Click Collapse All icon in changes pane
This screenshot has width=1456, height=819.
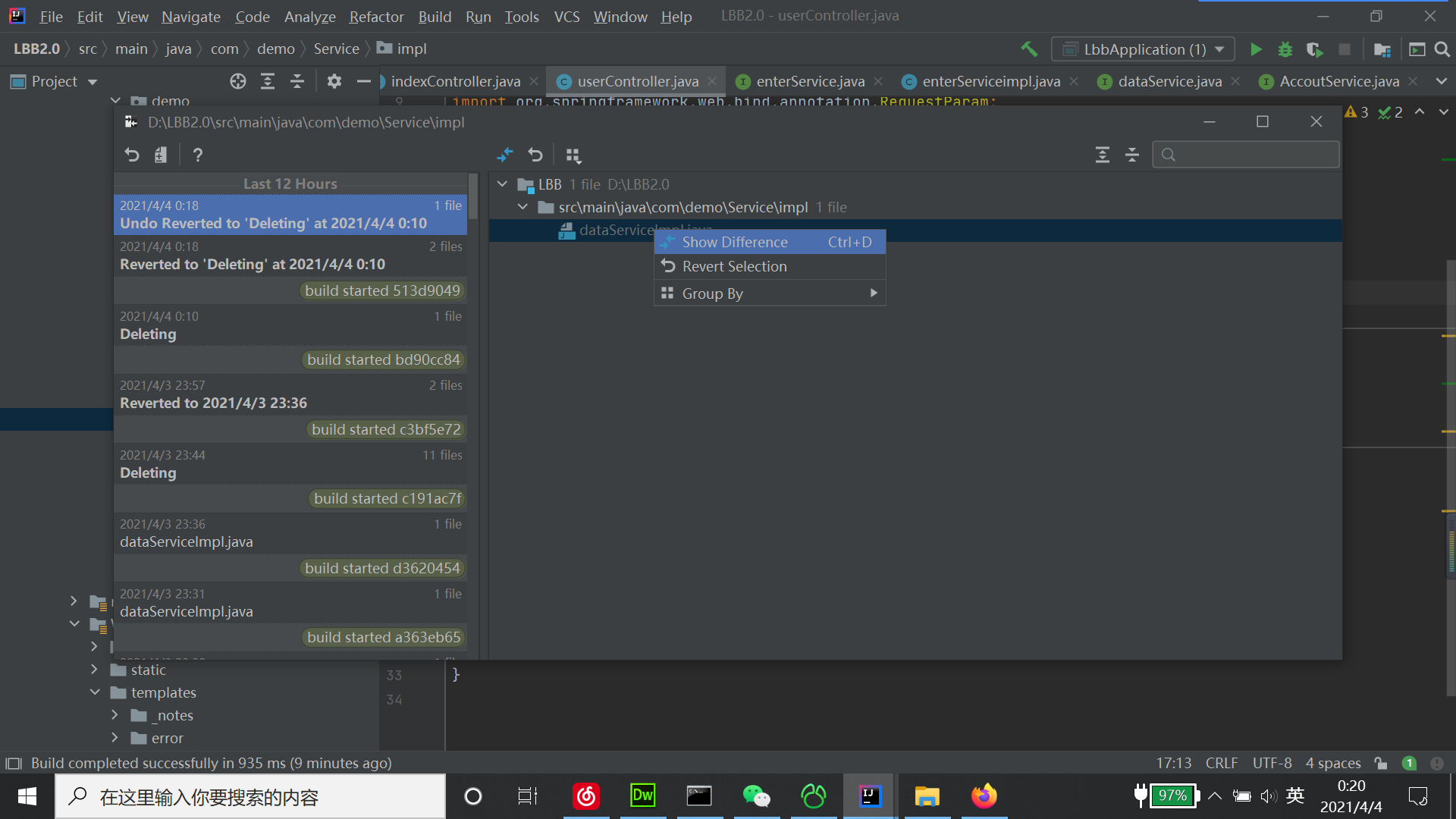pyautogui.click(x=1132, y=155)
